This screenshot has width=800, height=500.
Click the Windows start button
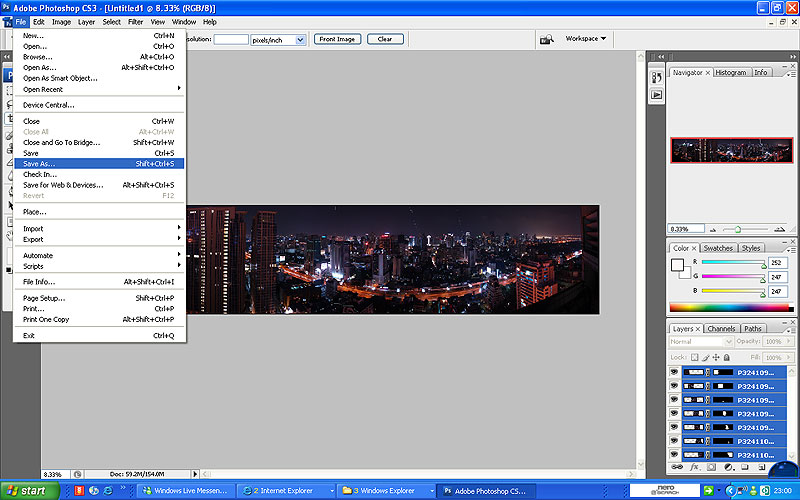30,491
